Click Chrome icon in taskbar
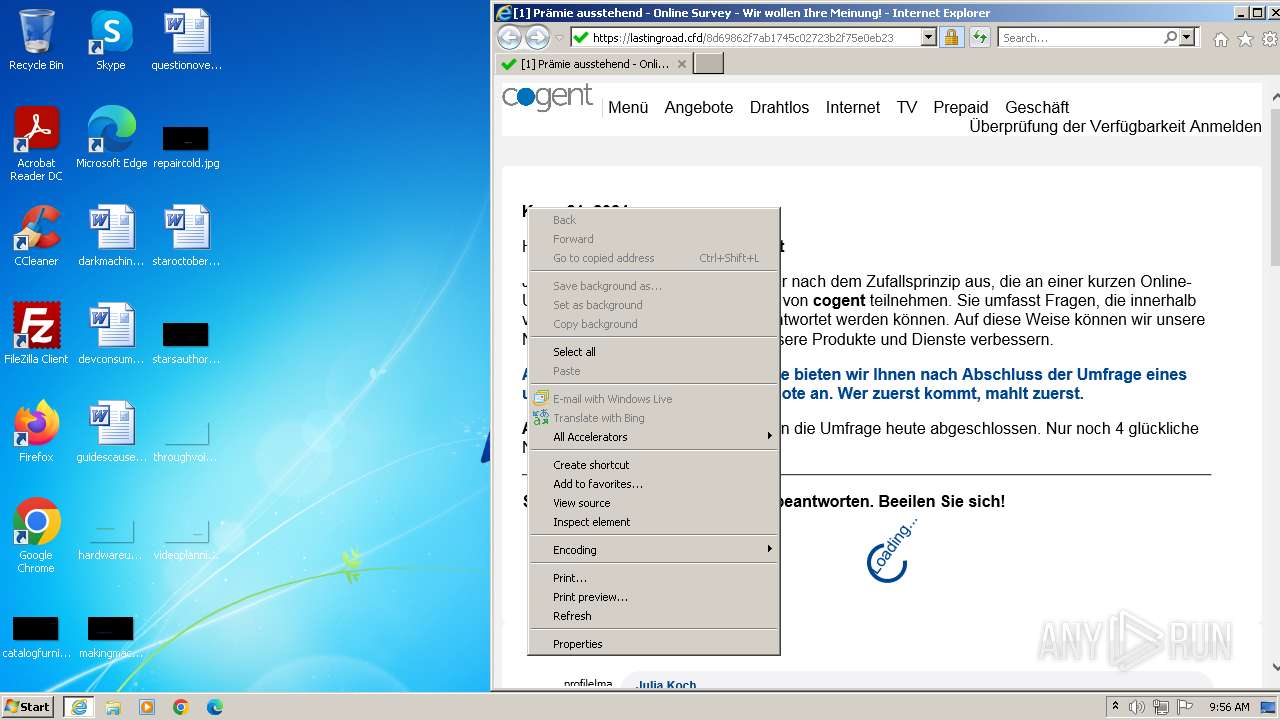The height and width of the screenshot is (720, 1280). coord(181,706)
